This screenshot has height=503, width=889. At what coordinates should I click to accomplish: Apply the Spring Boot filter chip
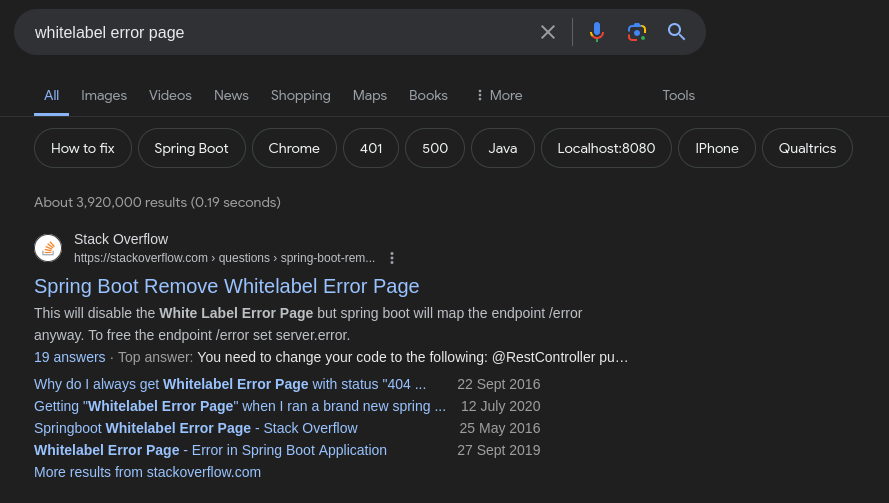click(x=192, y=148)
